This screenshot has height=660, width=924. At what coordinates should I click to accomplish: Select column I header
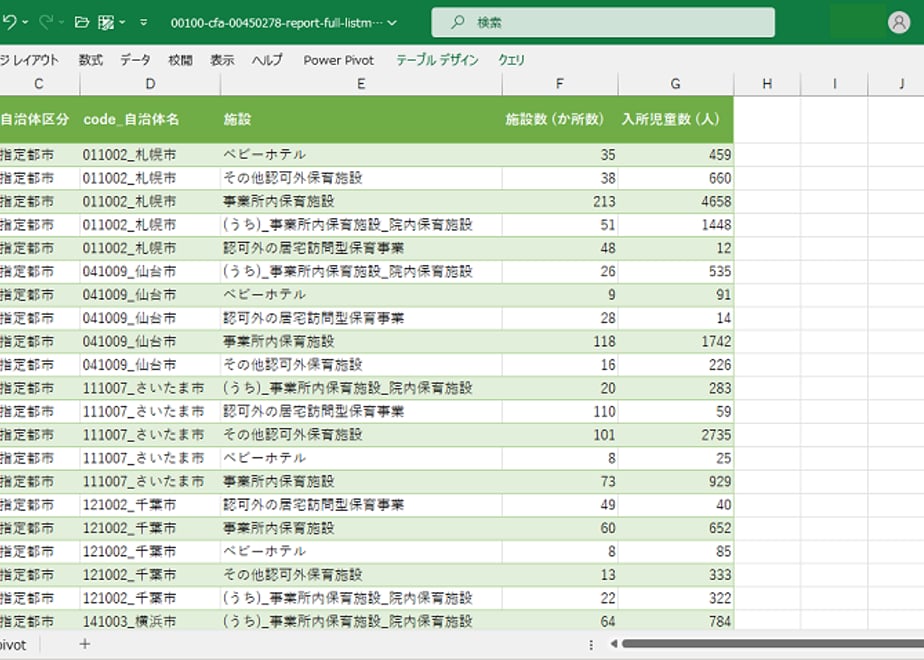(x=834, y=84)
